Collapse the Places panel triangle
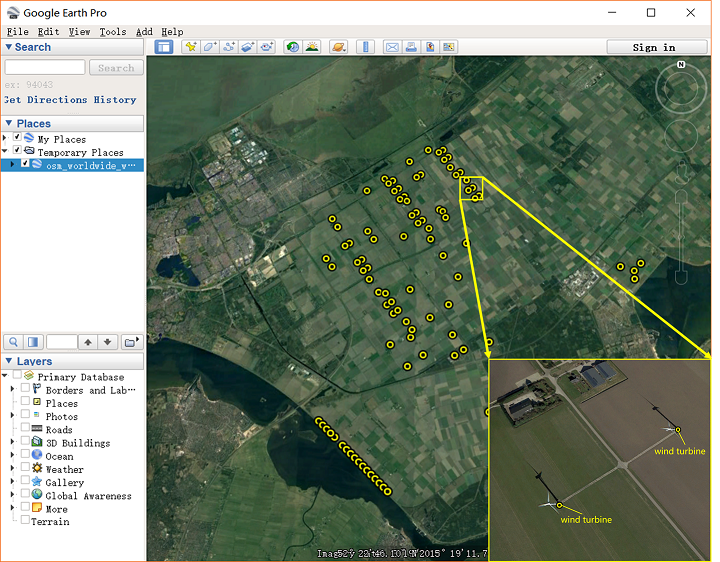720x562 pixels. (8, 123)
